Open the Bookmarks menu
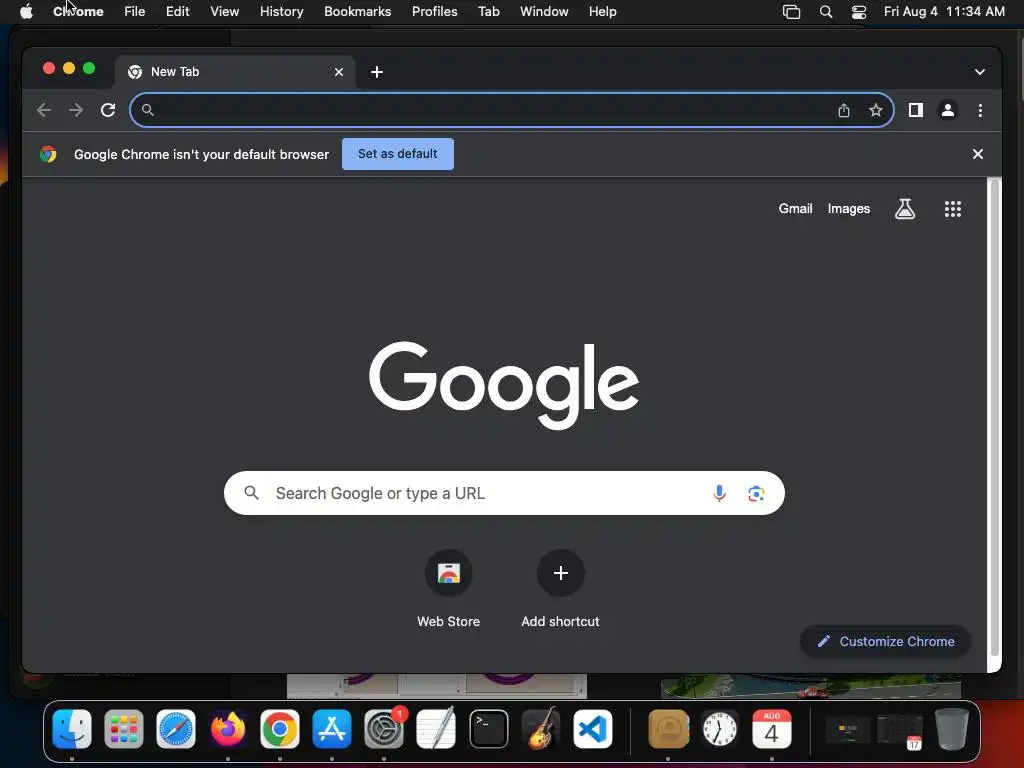 (x=357, y=12)
